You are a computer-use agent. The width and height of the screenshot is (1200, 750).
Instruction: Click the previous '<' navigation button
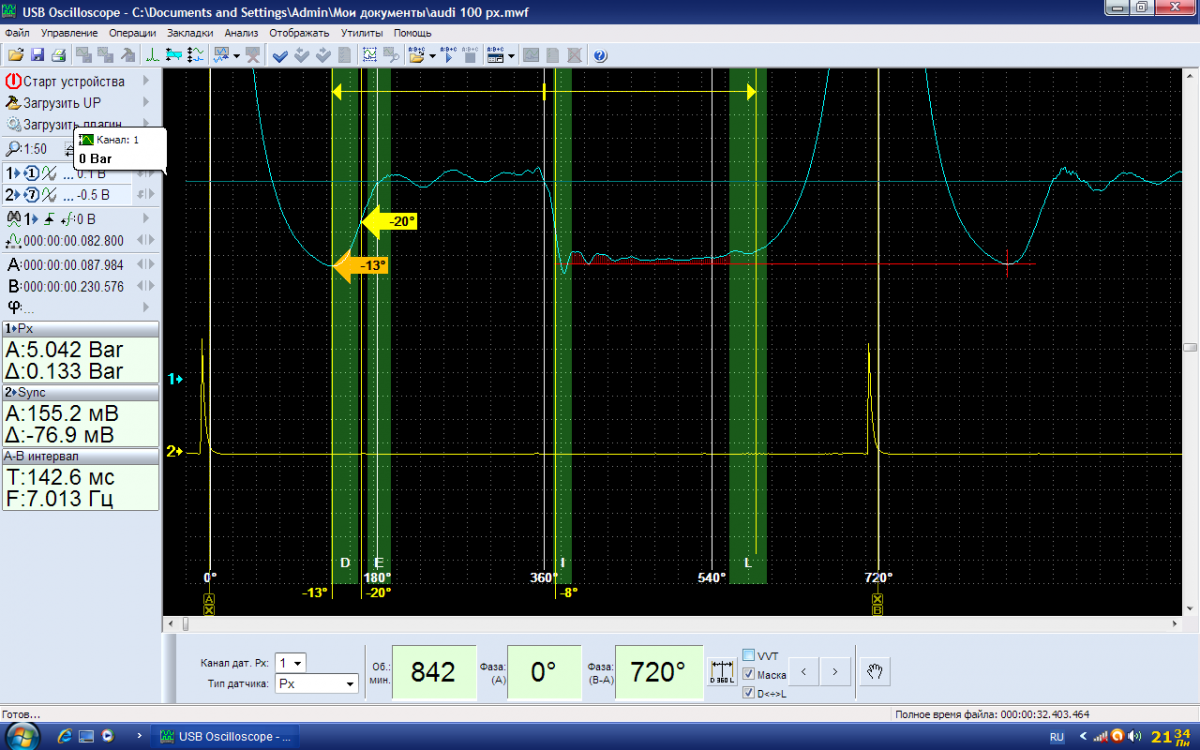(x=804, y=670)
